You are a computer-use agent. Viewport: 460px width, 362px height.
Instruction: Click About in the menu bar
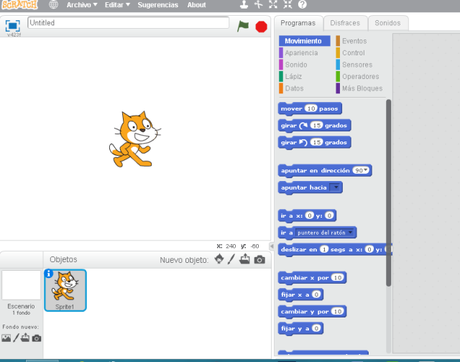coord(196,5)
